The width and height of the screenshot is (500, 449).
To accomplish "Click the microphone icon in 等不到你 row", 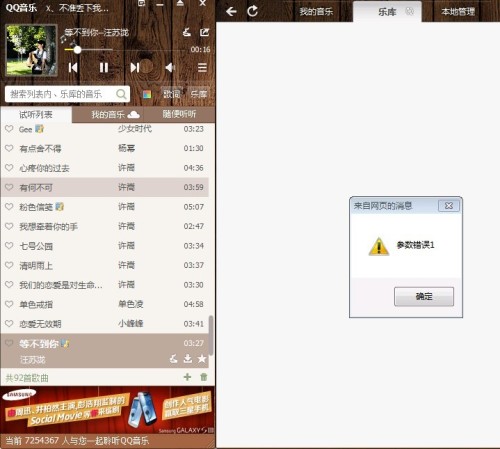I will [x=173, y=359].
